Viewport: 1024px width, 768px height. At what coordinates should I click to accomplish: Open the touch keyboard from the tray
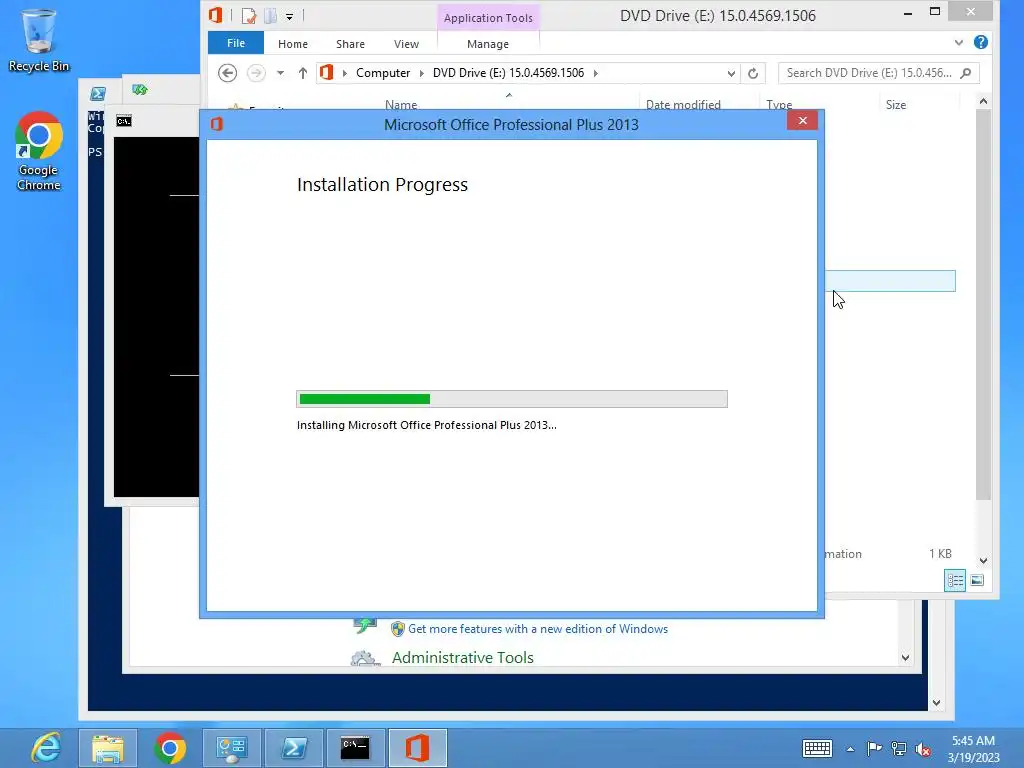[x=817, y=748]
